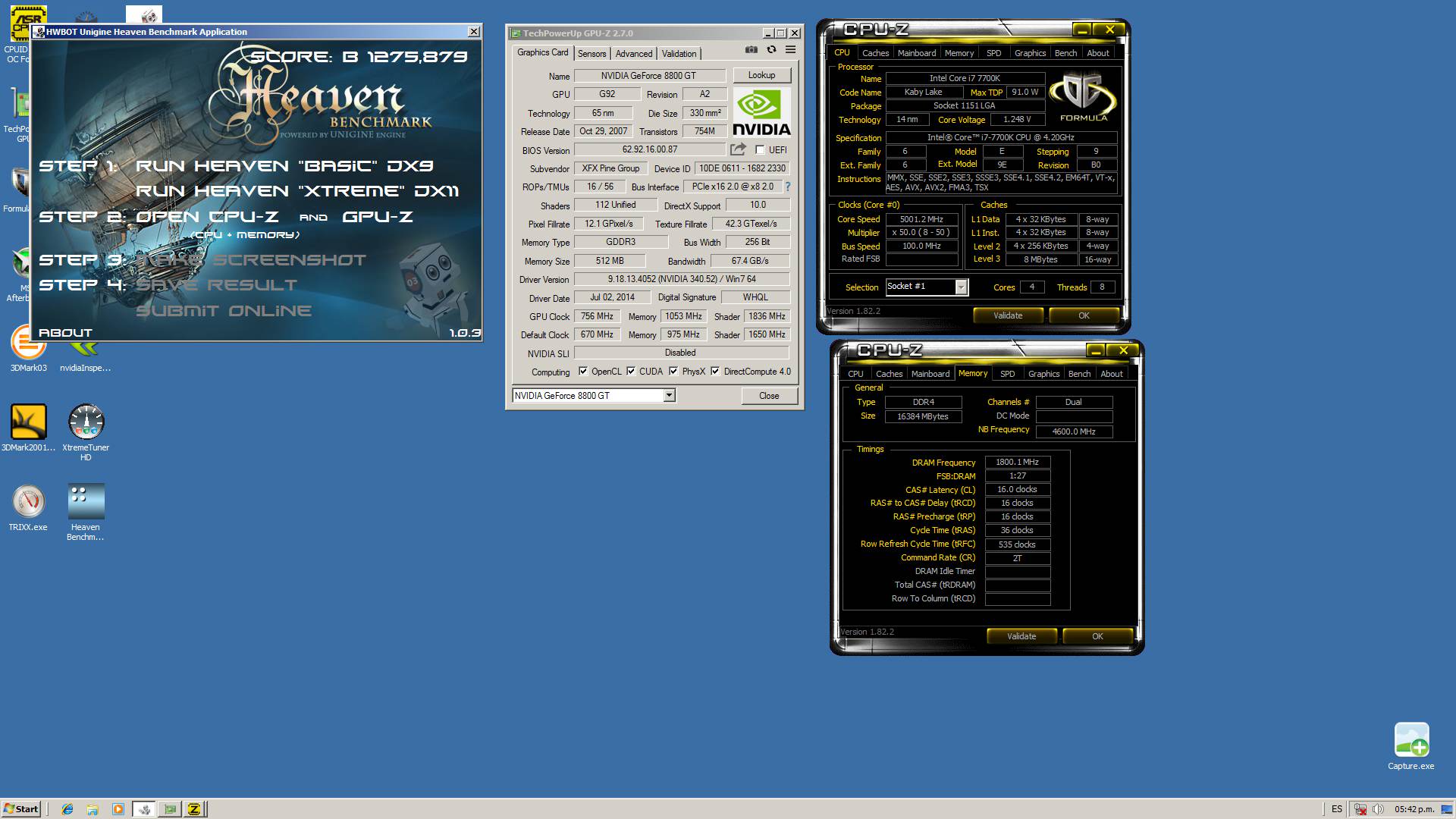Open the Mainboard tab in upper CPU-Z
This screenshot has height=819, width=1456.
(x=917, y=53)
